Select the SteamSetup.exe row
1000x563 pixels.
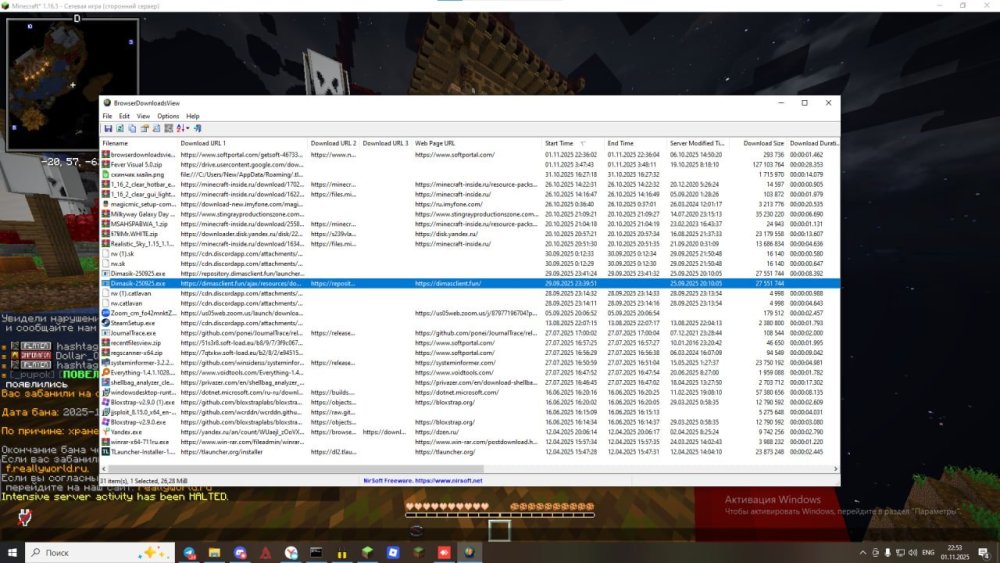click(470, 323)
